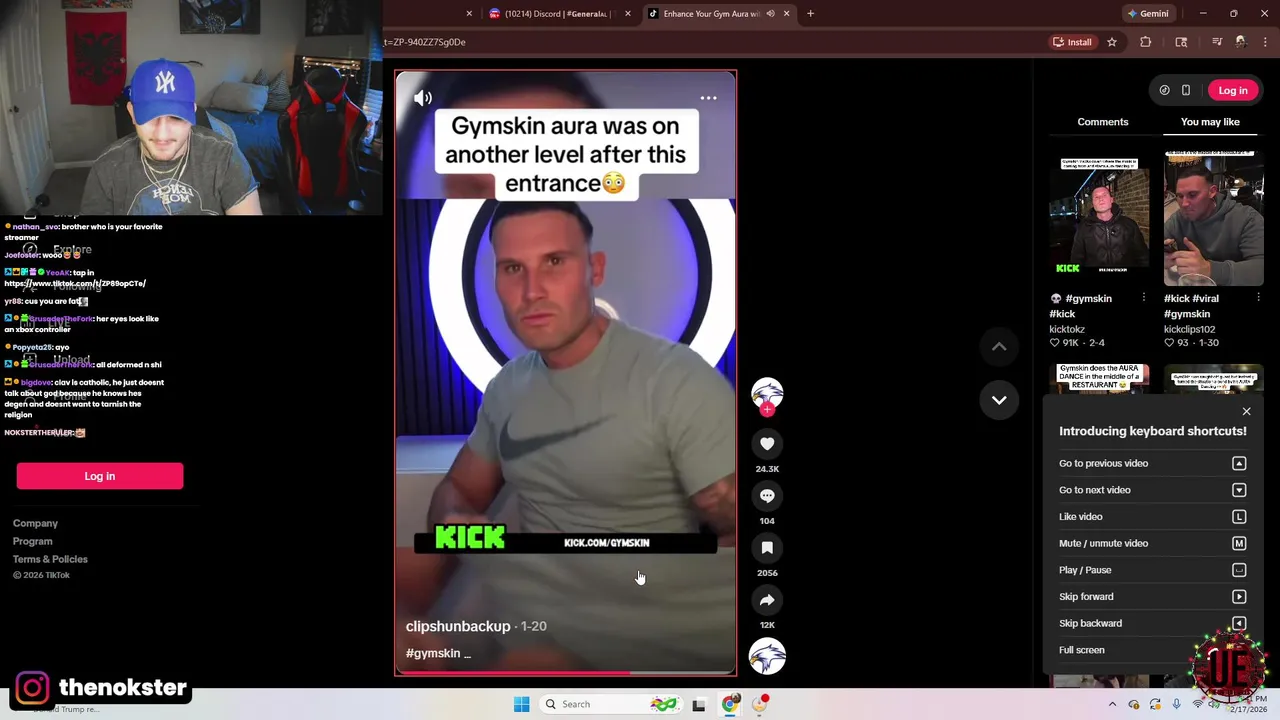Open a new browser tab with plus icon

pyautogui.click(x=810, y=14)
